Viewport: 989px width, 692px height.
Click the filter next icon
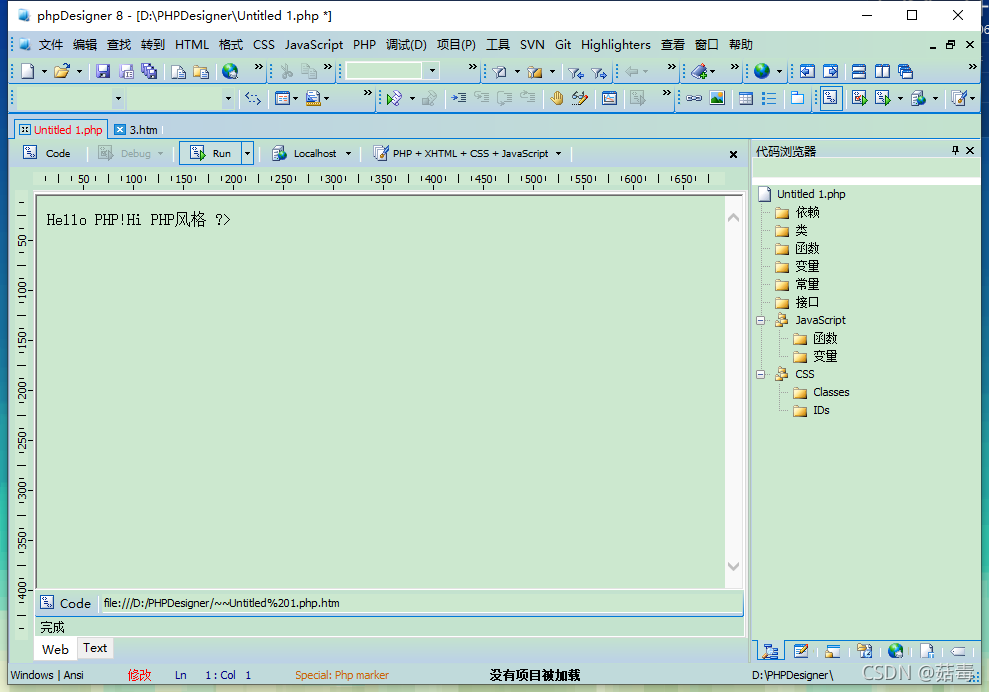point(599,73)
